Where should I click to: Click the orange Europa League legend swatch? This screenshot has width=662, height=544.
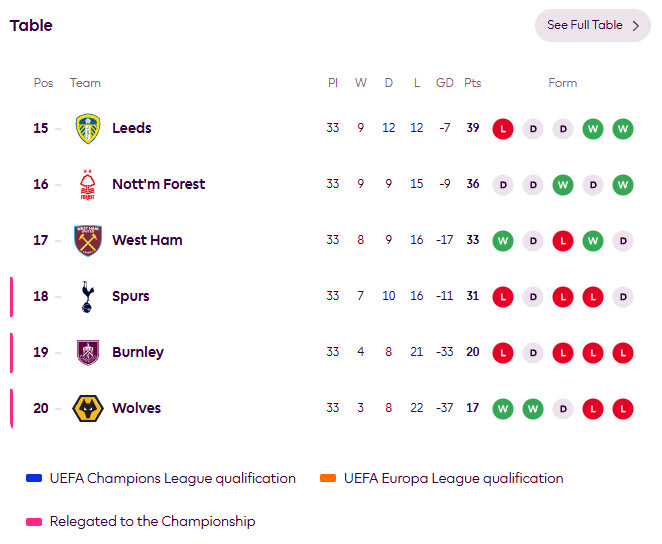[328, 478]
